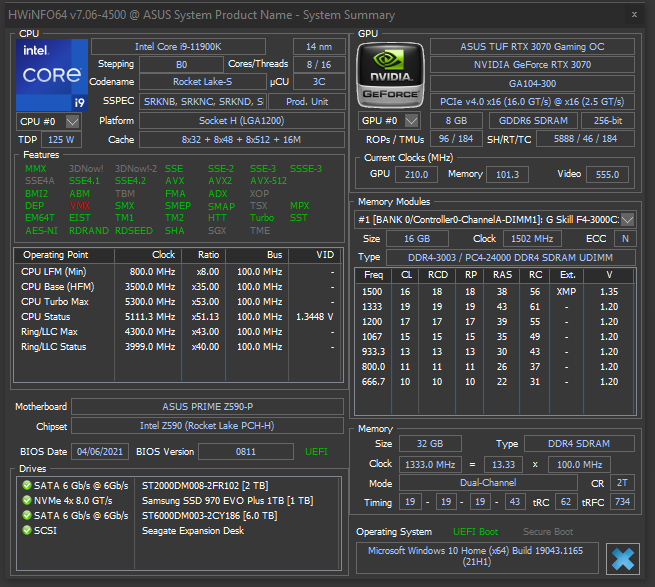Screen dimensions: 655x587
Task: Select the CPU LFM (Min) row
Action: click(x=178, y=272)
